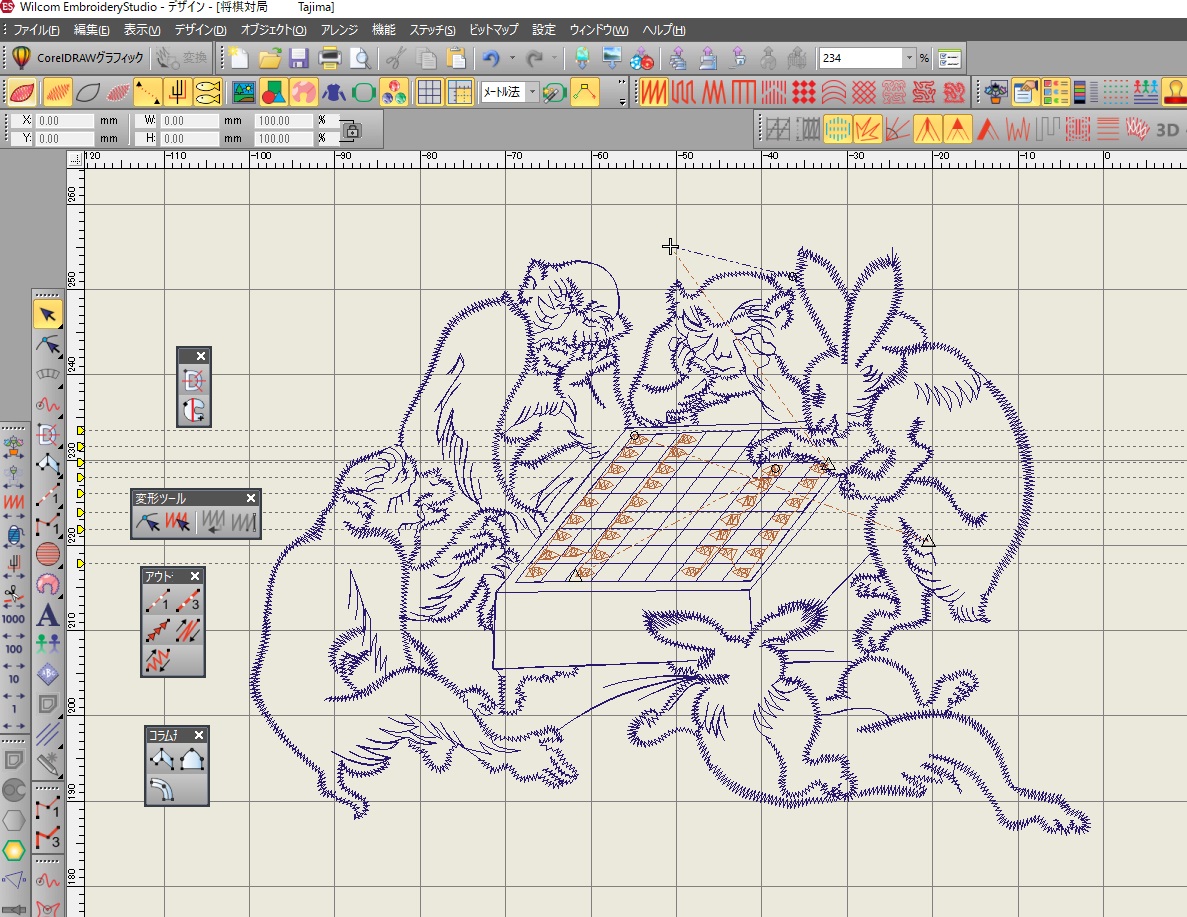Switch to CorelDRAW graphics mode
The image size is (1187, 917).
[x=77, y=58]
